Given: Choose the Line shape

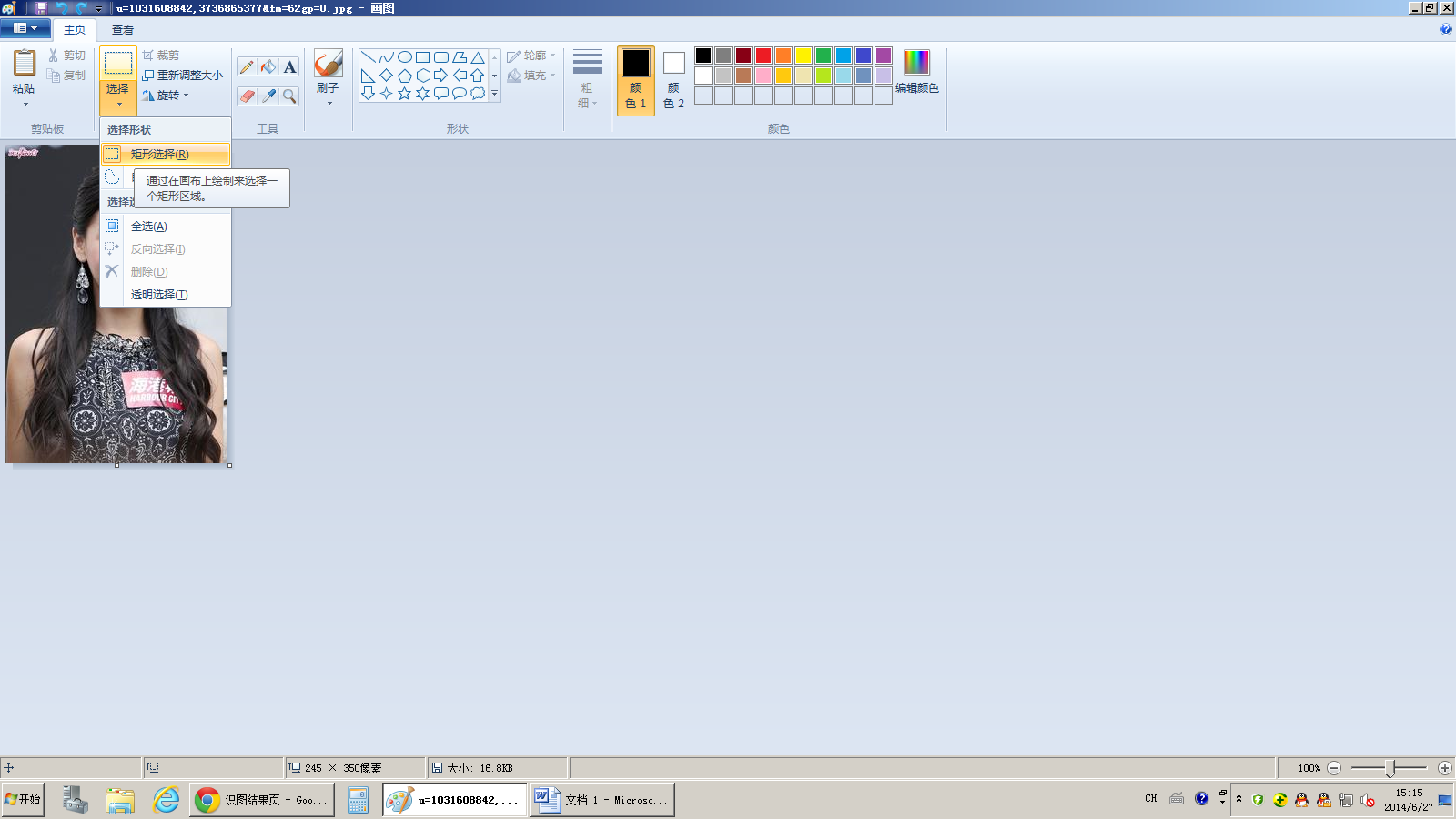Looking at the screenshot, I should (x=369, y=57).
